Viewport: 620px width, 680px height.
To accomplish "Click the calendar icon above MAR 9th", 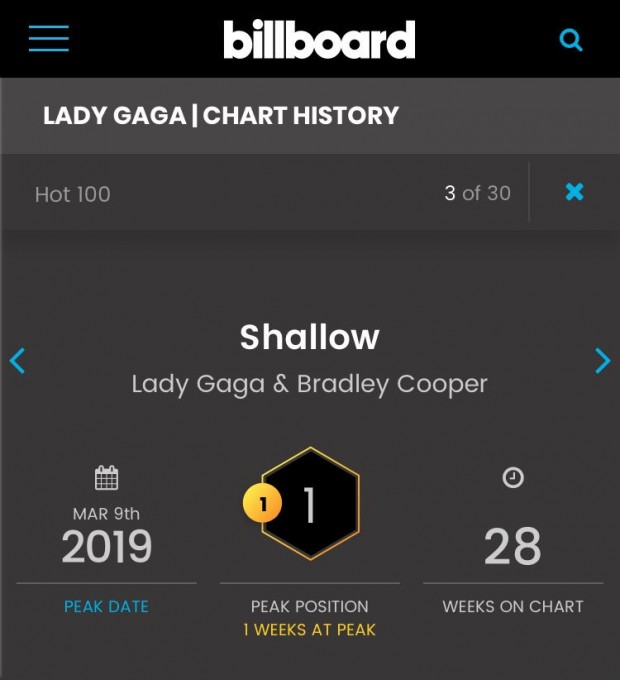I will (106, 477).
